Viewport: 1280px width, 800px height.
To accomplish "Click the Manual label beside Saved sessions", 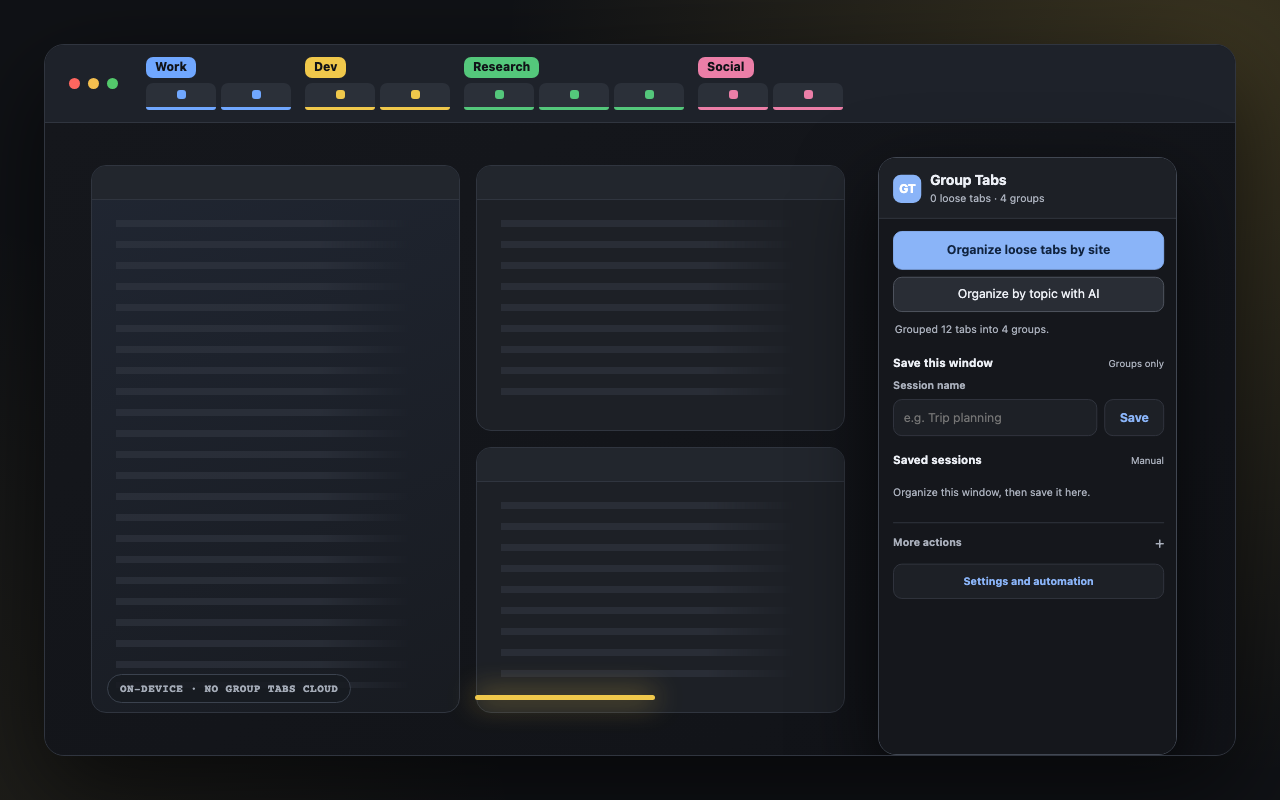I will [1147, 461].
